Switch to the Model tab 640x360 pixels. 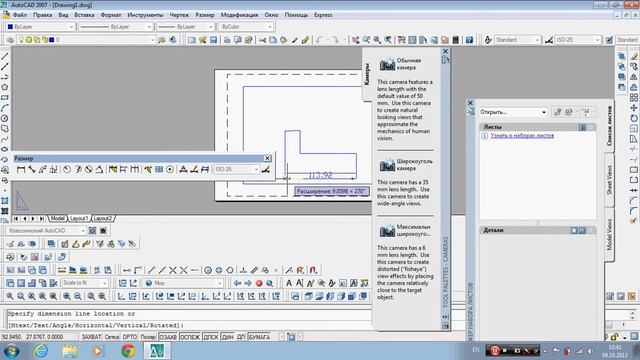click(x=58, y=219)
